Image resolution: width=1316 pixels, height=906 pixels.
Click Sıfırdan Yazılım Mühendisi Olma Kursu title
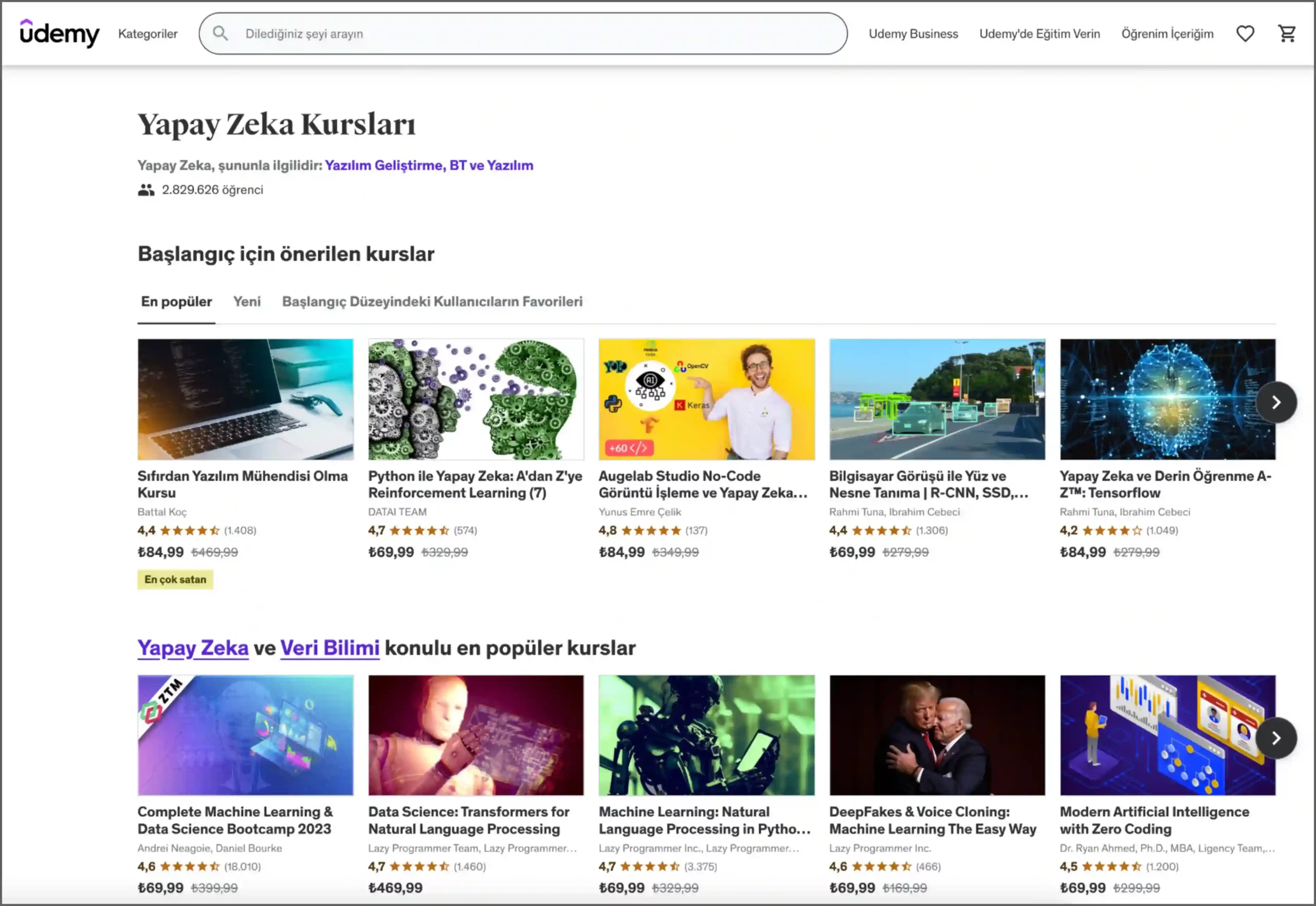pos(243,484)
